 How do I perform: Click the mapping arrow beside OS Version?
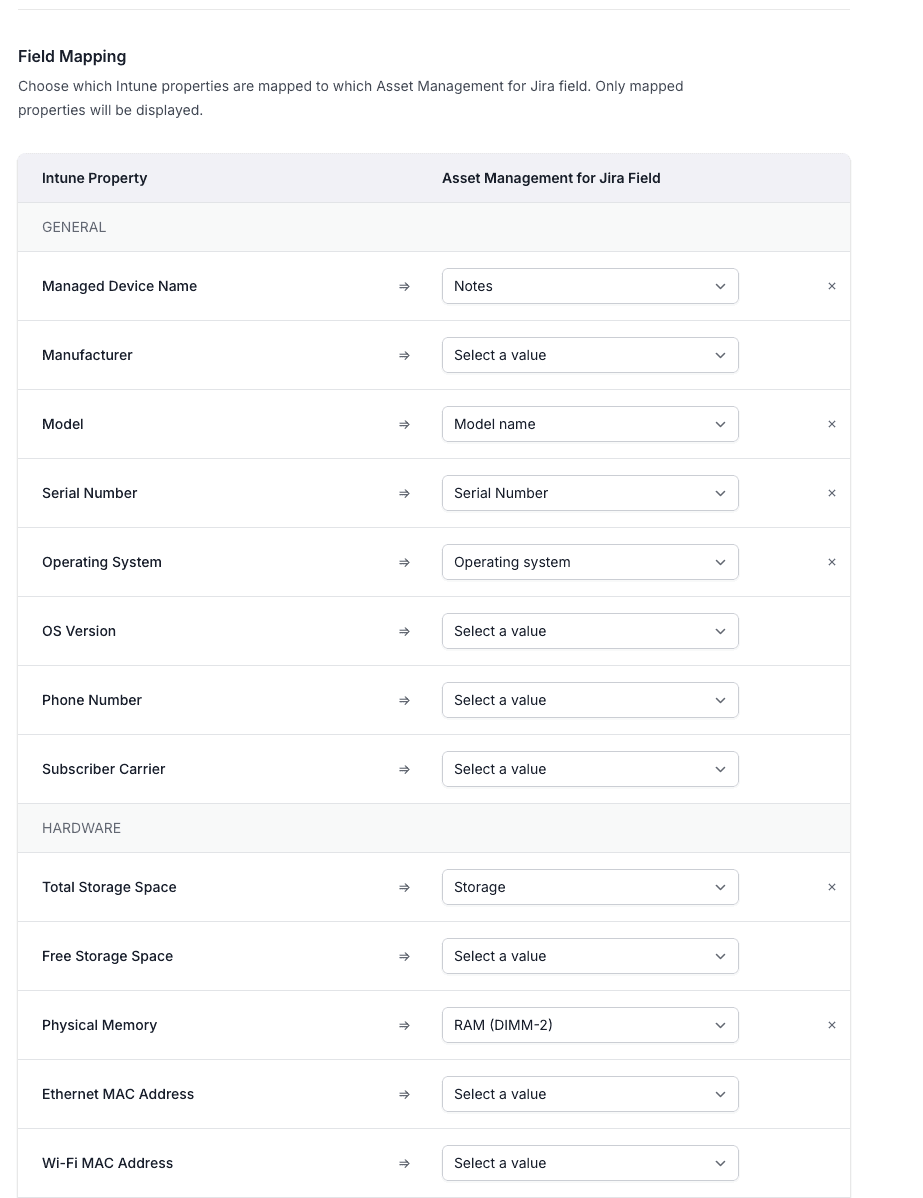tap(404, 631)
